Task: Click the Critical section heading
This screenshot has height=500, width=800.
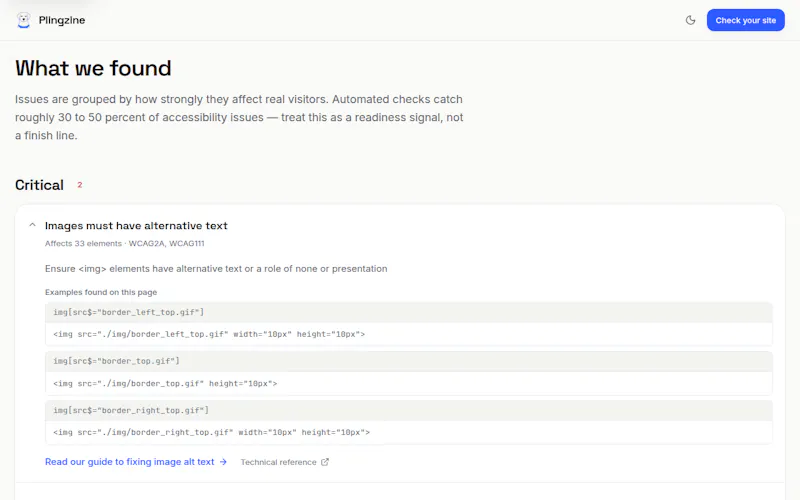Action: coord(39,185)
